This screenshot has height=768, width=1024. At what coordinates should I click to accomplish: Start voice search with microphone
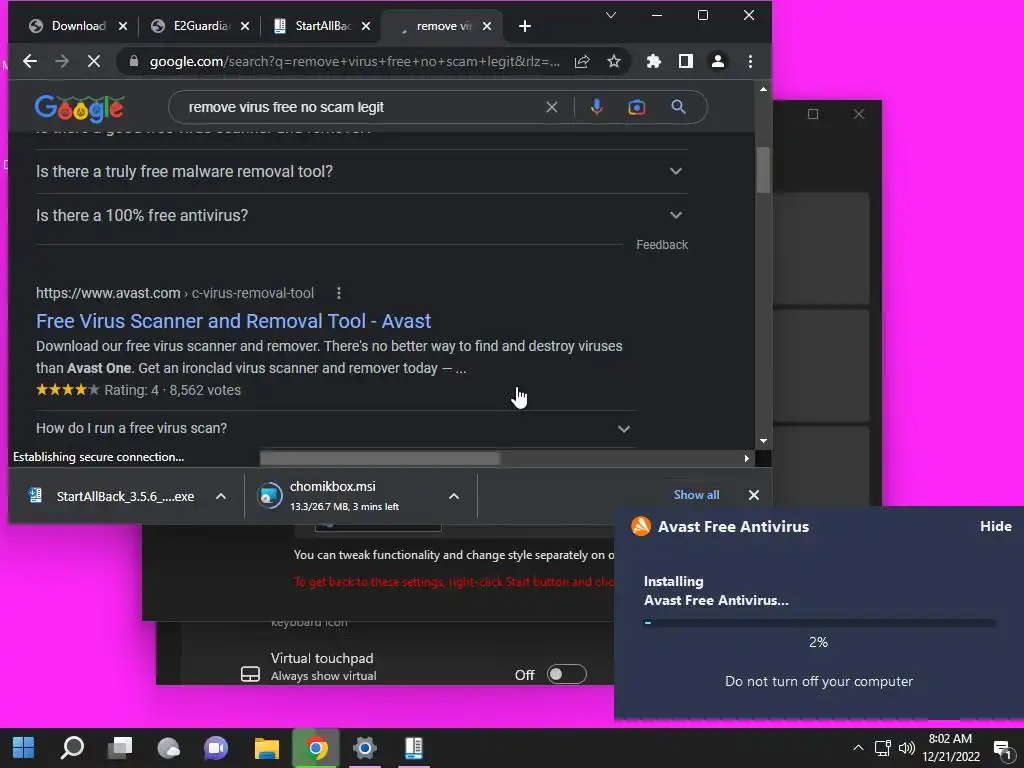[x=596, y=107]
